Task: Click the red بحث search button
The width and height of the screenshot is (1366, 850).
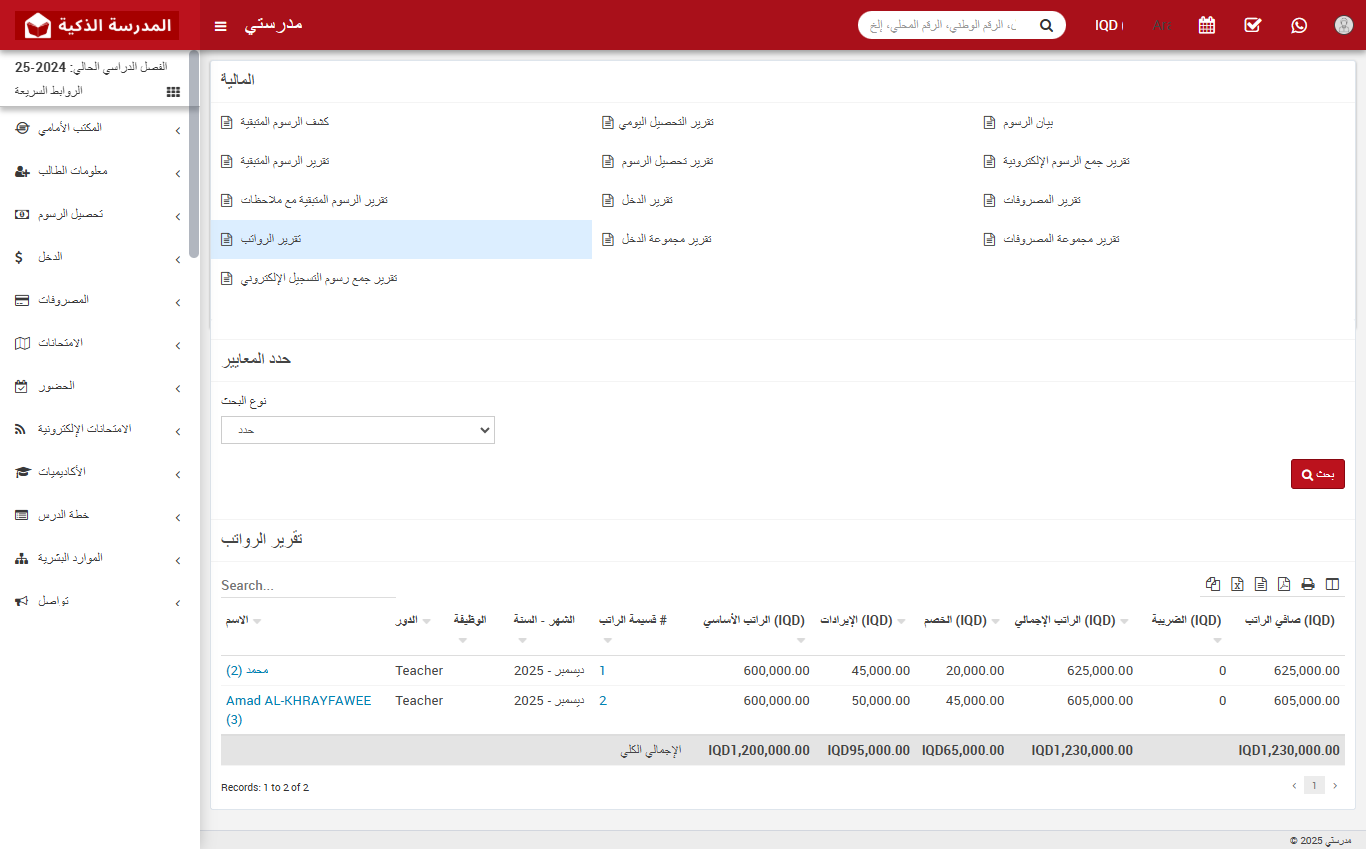Action: click(x=1317, y=474)
